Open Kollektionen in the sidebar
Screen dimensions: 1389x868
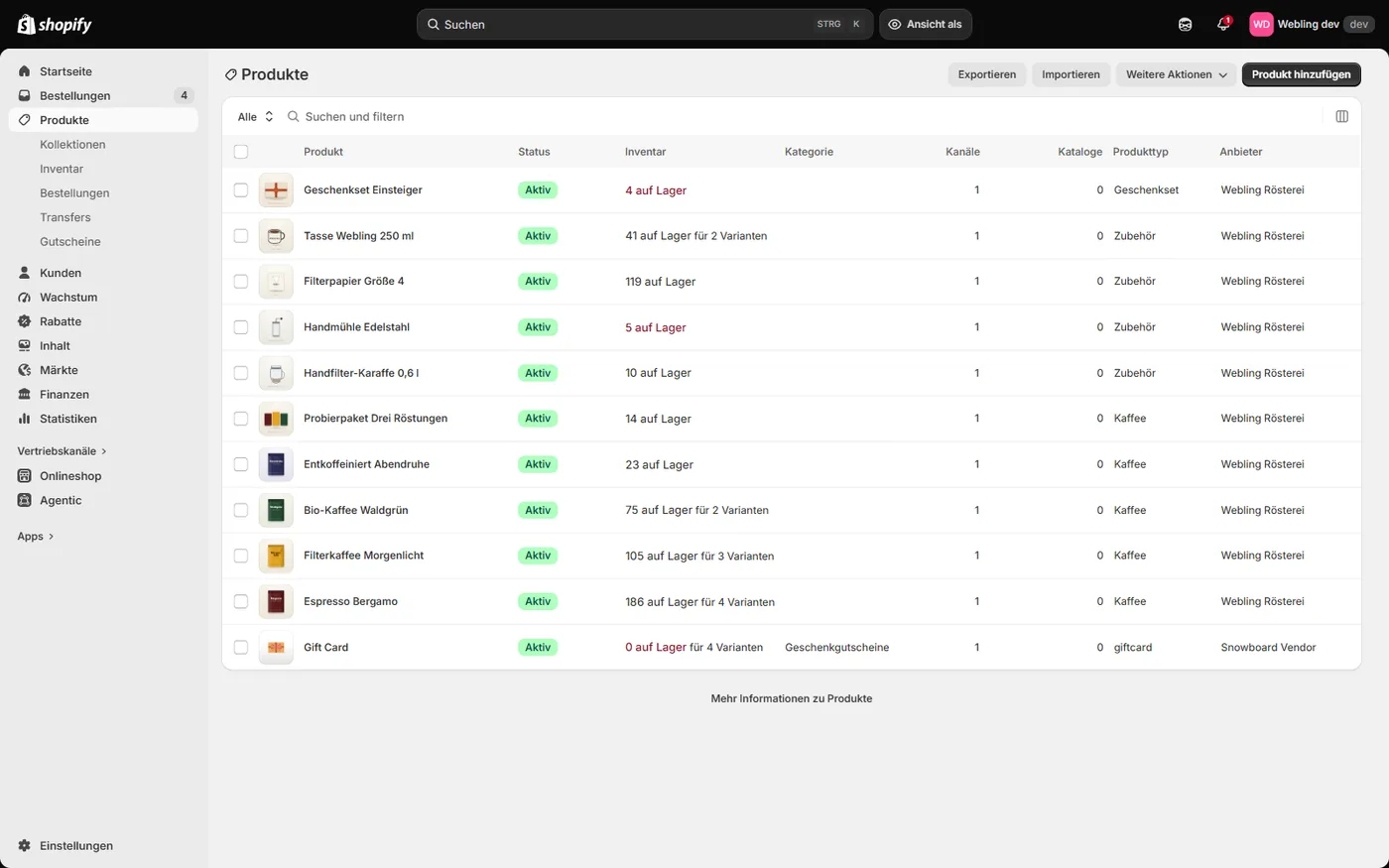coord(72,144)
